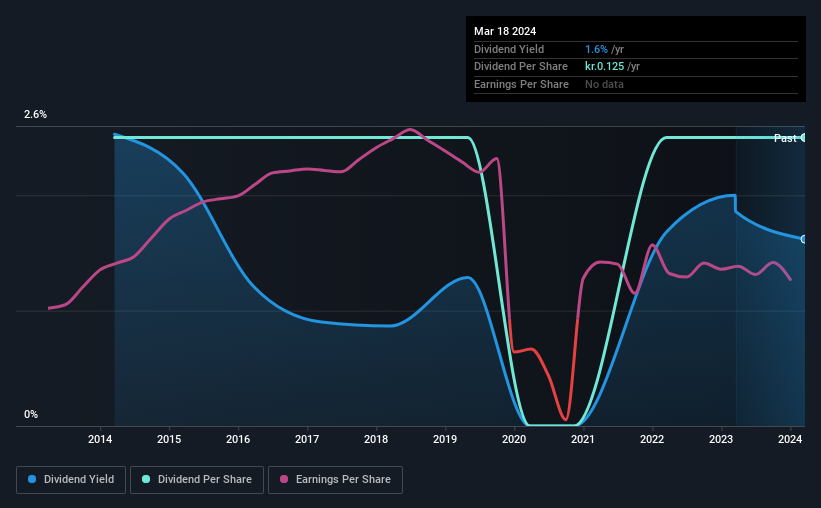Click the 2020 x-axis label
The height and width of the screenshot is (508, 821).
[514, 439]
